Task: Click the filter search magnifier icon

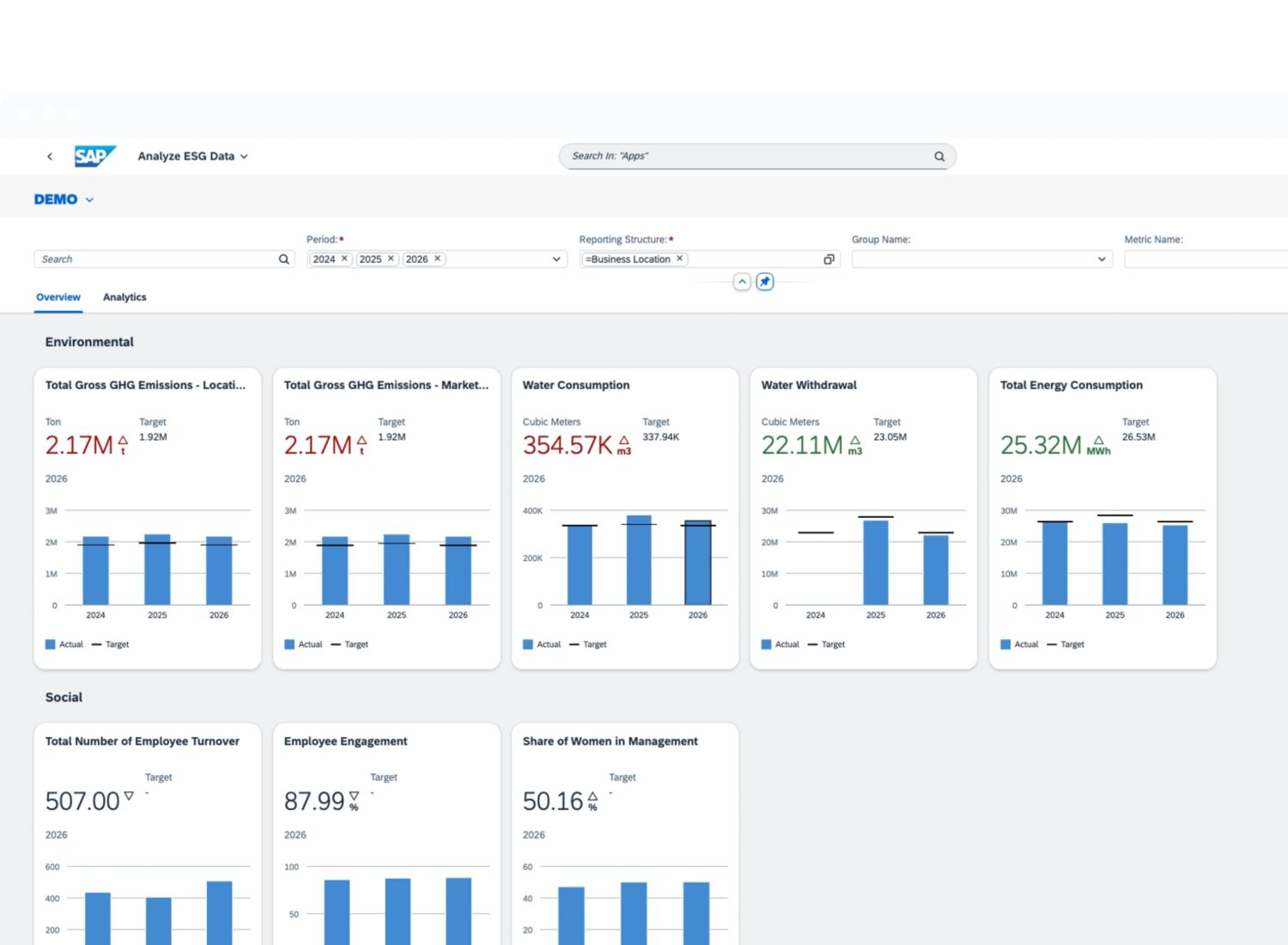Action: coord(284,259)
